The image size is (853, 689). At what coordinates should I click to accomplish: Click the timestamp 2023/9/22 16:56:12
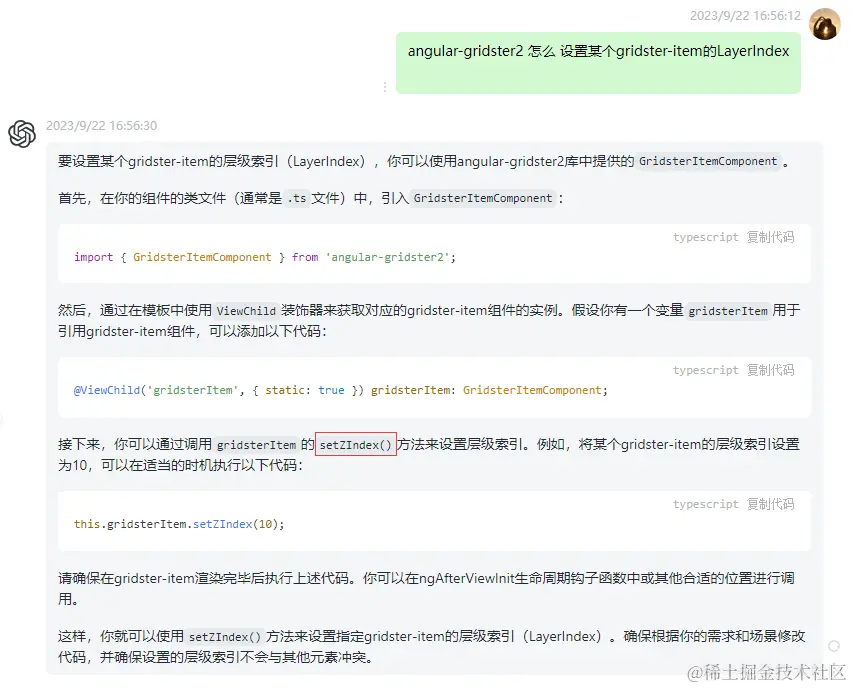(745, 16)
